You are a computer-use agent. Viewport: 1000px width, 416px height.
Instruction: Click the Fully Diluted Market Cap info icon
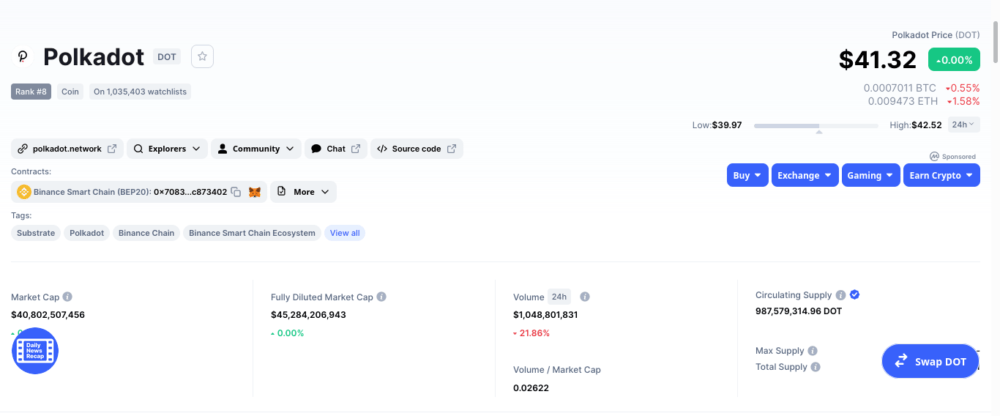pyautogui.click(x=382, y=297)
